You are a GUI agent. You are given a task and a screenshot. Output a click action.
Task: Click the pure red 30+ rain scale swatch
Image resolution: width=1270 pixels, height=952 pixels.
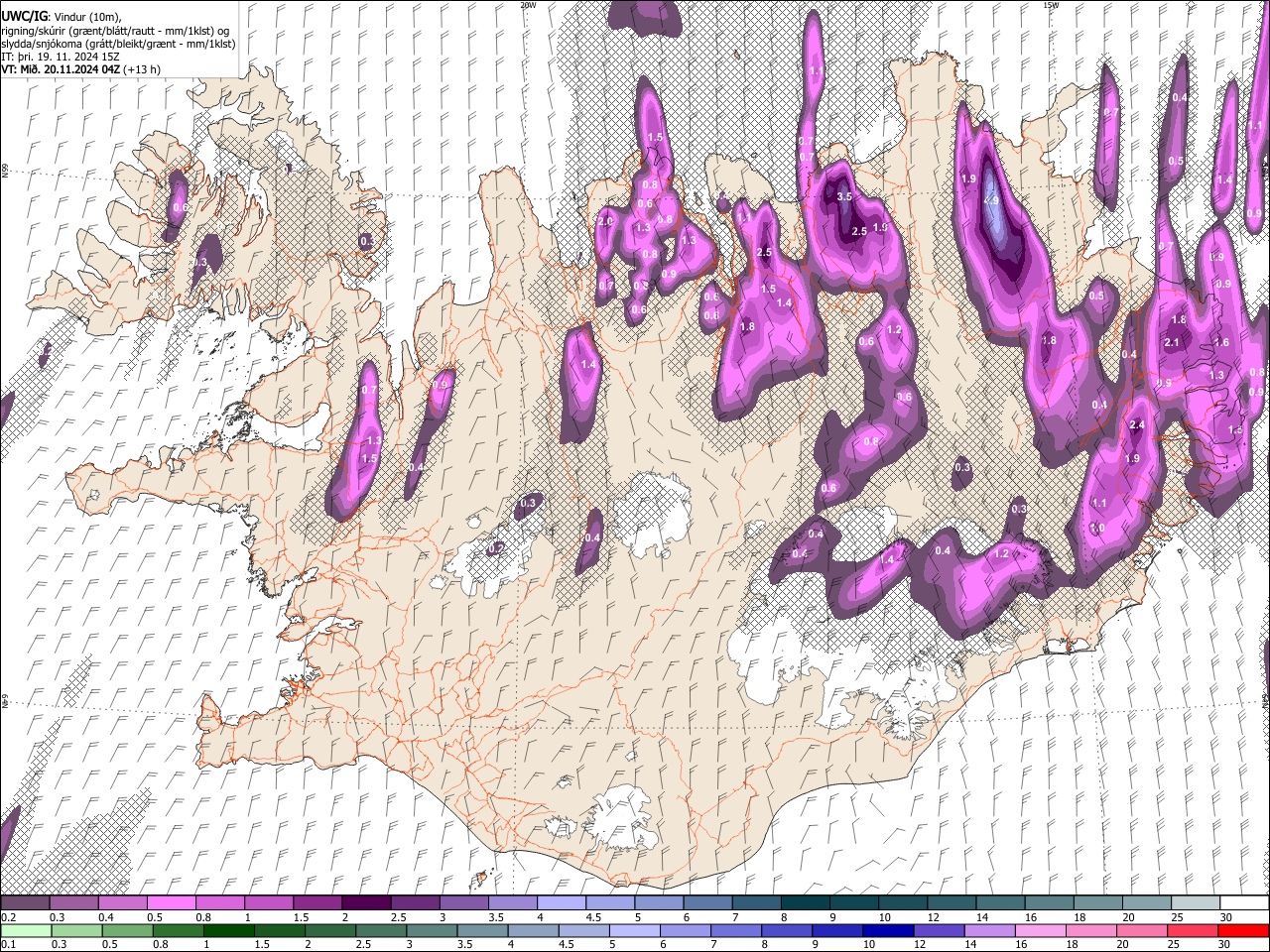[1244, 930]
